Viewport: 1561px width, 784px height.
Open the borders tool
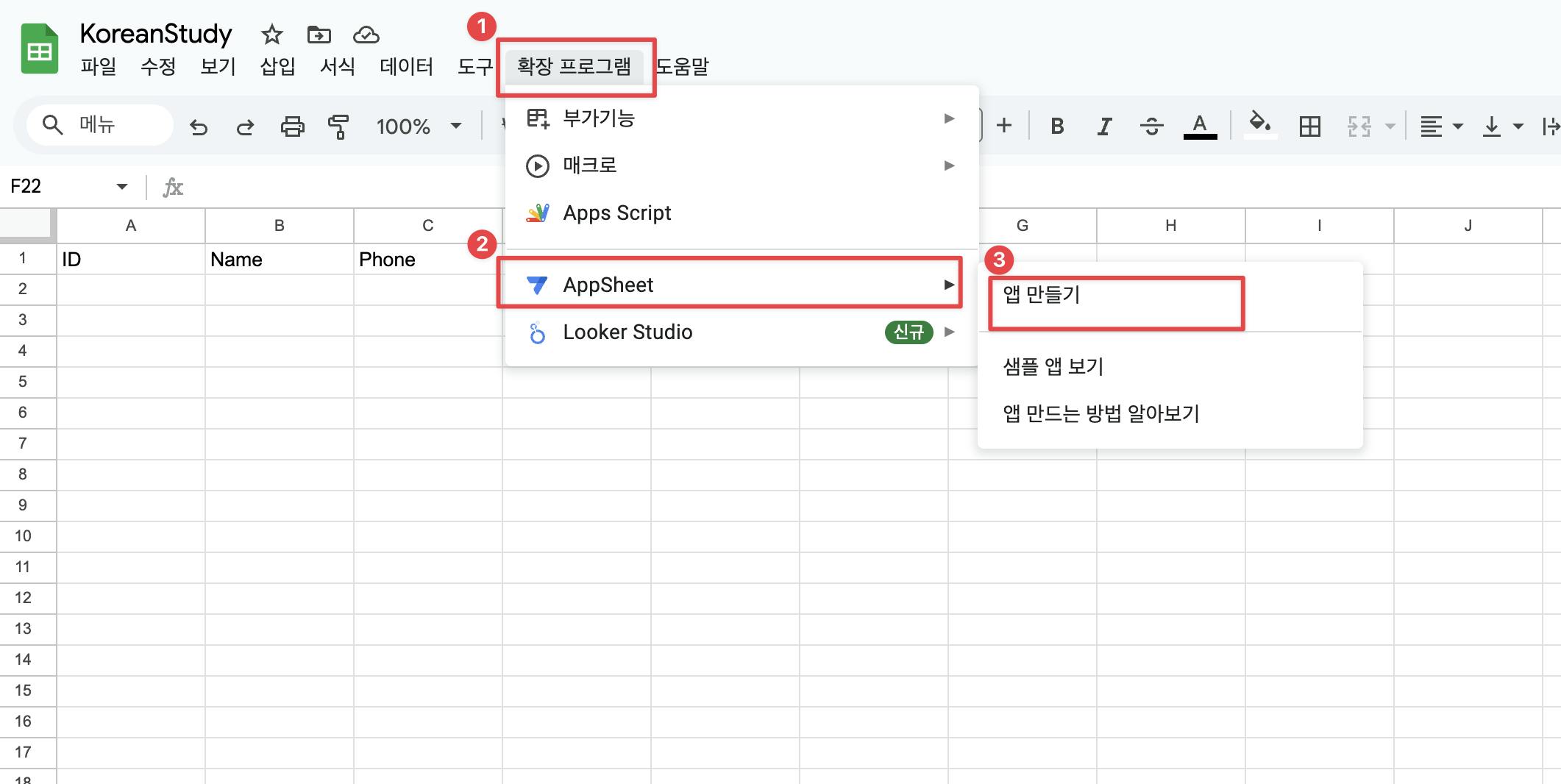pyautogui.click(x=1309, y=126)
